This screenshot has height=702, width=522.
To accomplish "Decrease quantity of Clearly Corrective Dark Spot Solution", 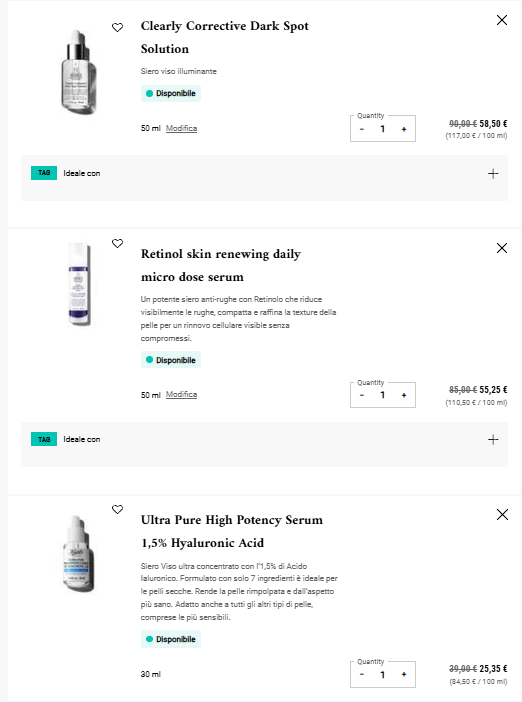I will 362,129.
